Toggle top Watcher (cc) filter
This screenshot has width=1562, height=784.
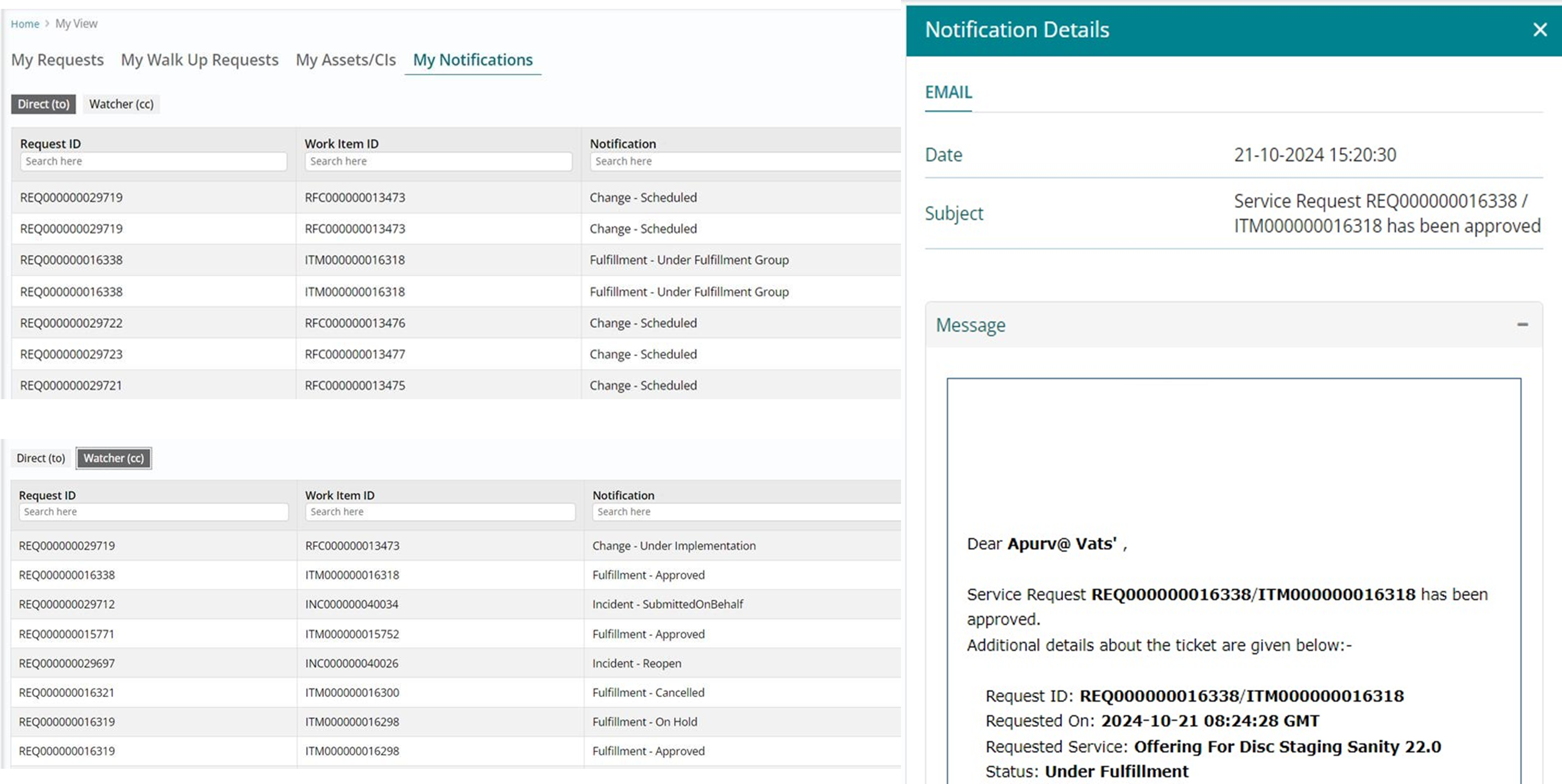(x=121, y=104)
